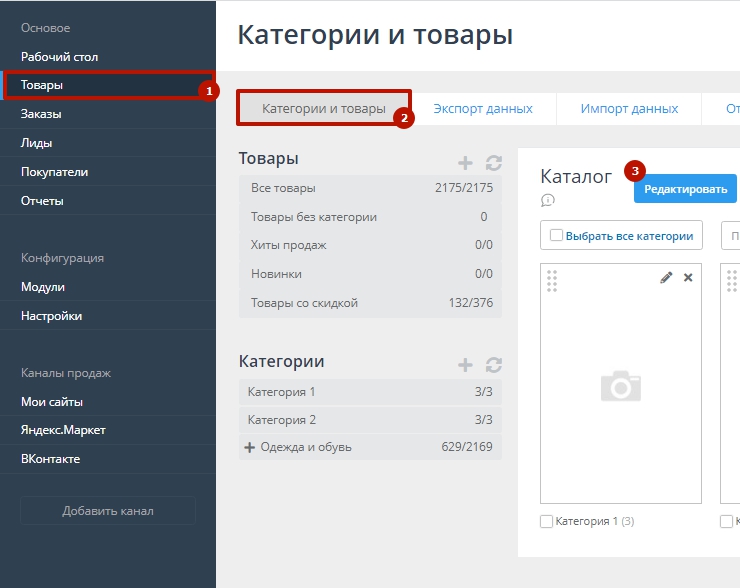Select the Хиты продаж row
Screen dimensions: 740x588
click(x=370, y=245)
